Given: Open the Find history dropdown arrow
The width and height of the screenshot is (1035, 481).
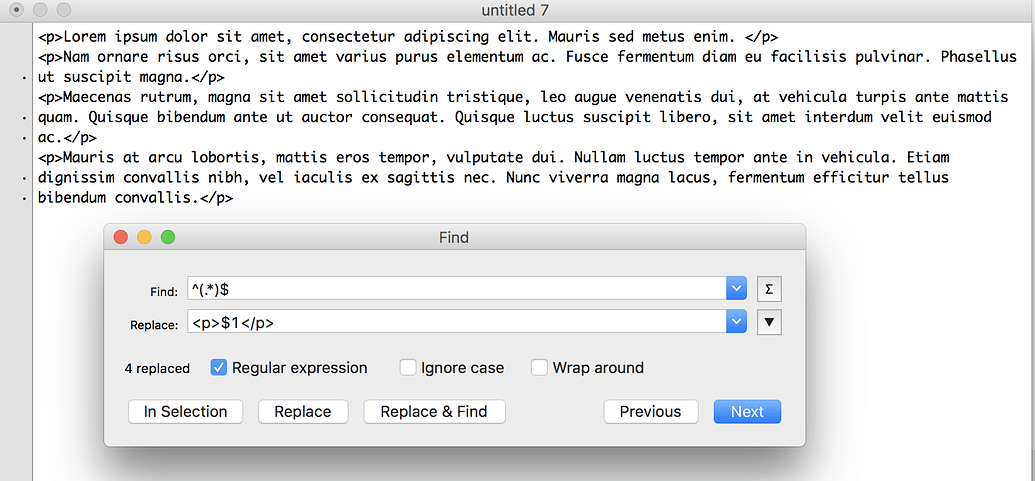Looking at the screenshot, I should pyautogui.click(x=736, y=289).
